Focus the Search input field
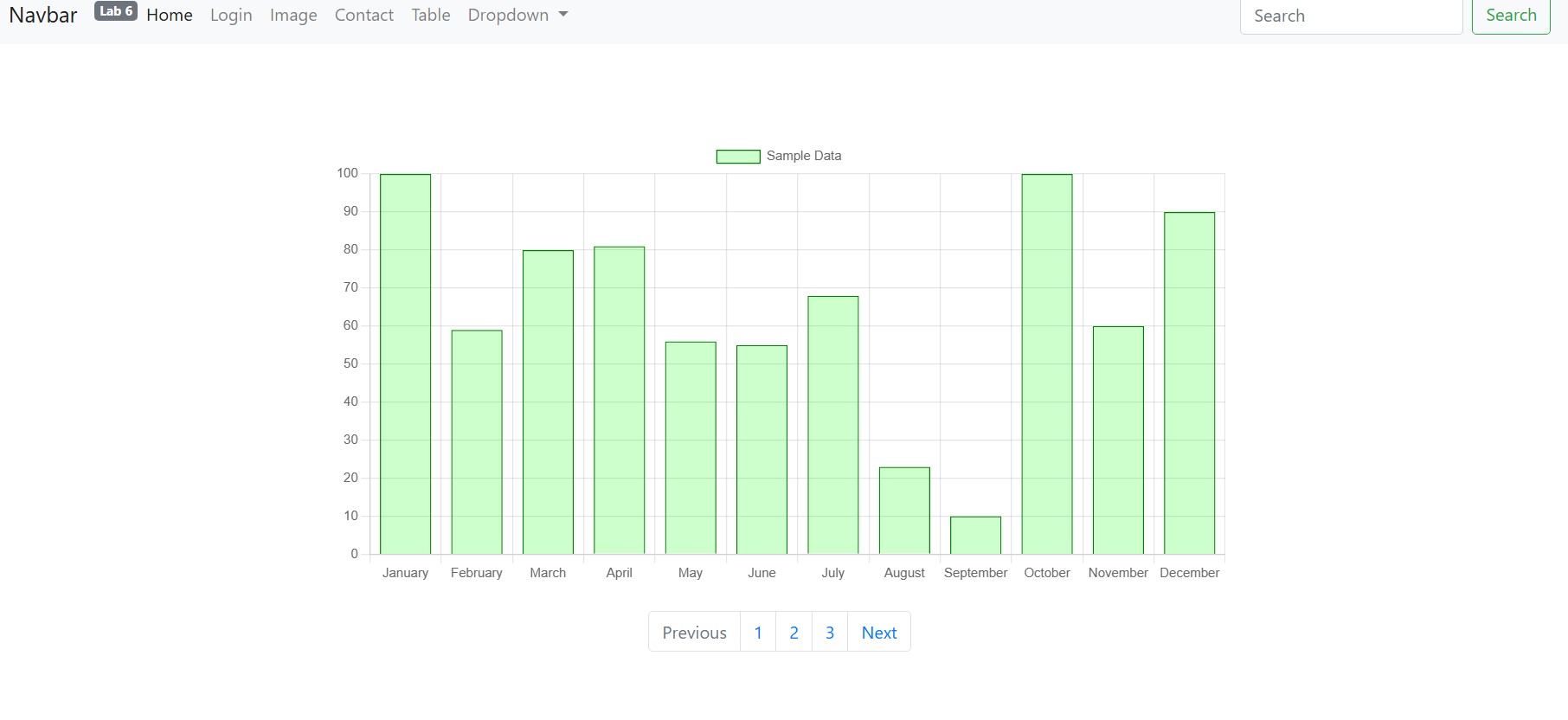 (1351, 16)
